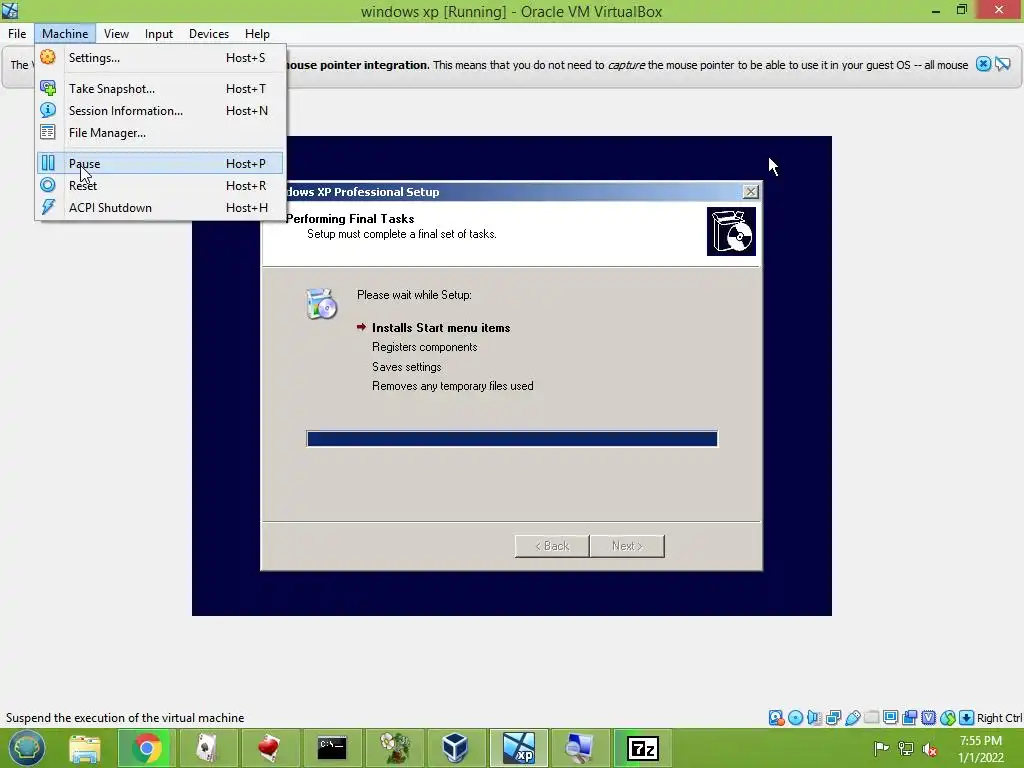
Task: Dismiss the mouse integration notification
Action: pyautogui.click(x=983, y=64)
